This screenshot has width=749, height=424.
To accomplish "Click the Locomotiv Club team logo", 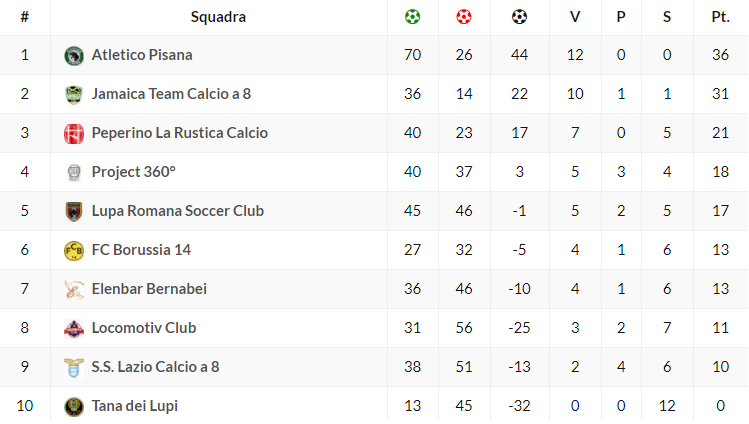I will tap(73, 328).
